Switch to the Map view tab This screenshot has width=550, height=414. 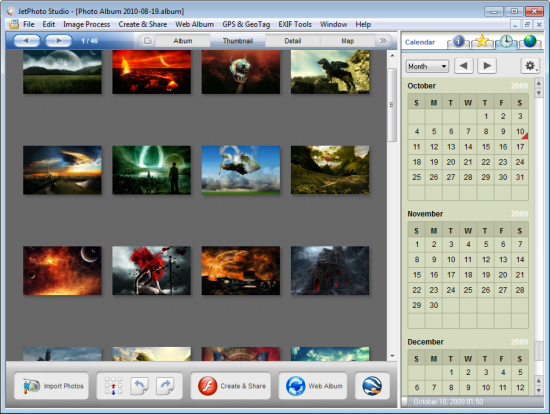pyautogui.click(x=348, y=41)
